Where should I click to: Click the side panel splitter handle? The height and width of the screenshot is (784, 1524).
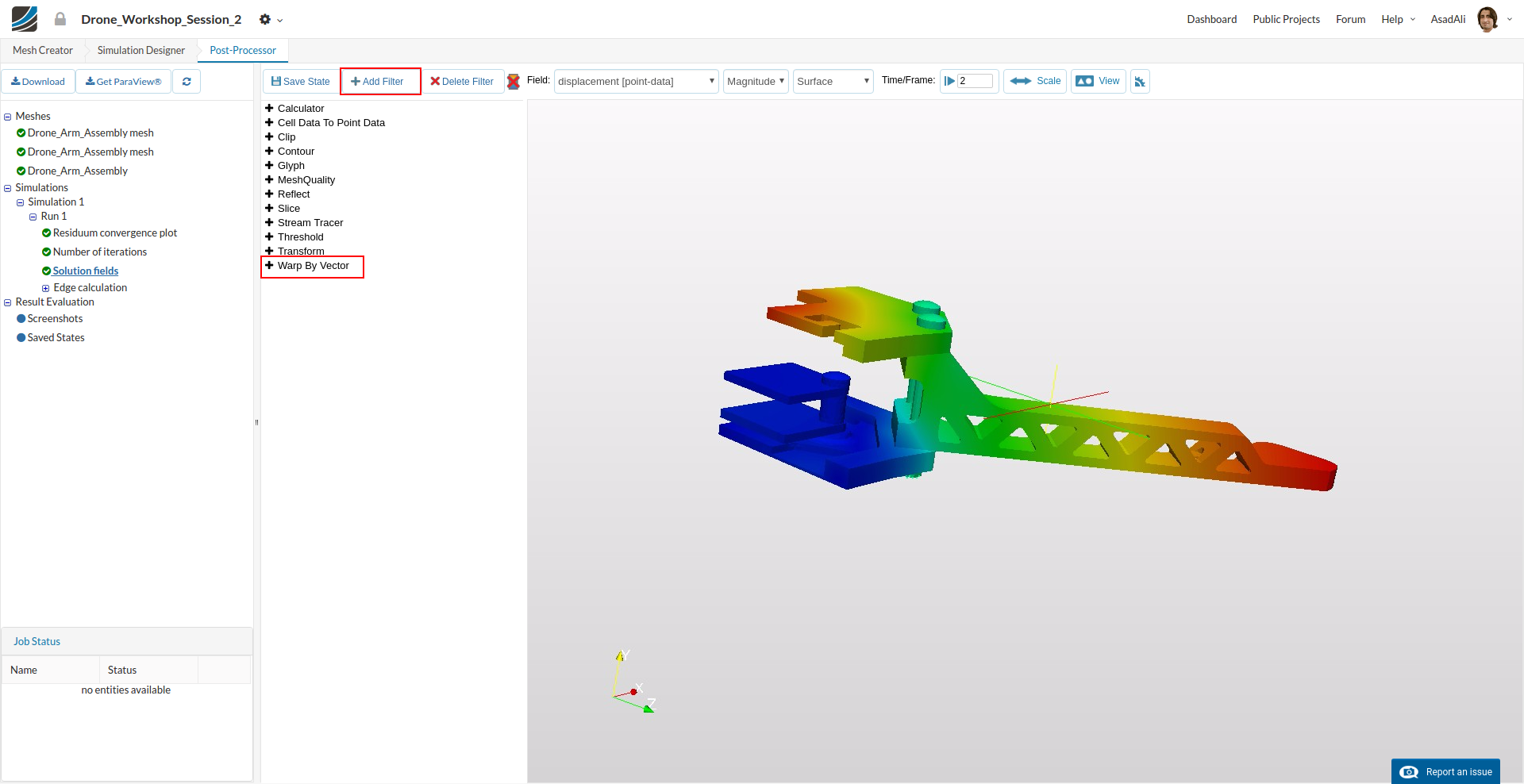click(x=256, y=422)
